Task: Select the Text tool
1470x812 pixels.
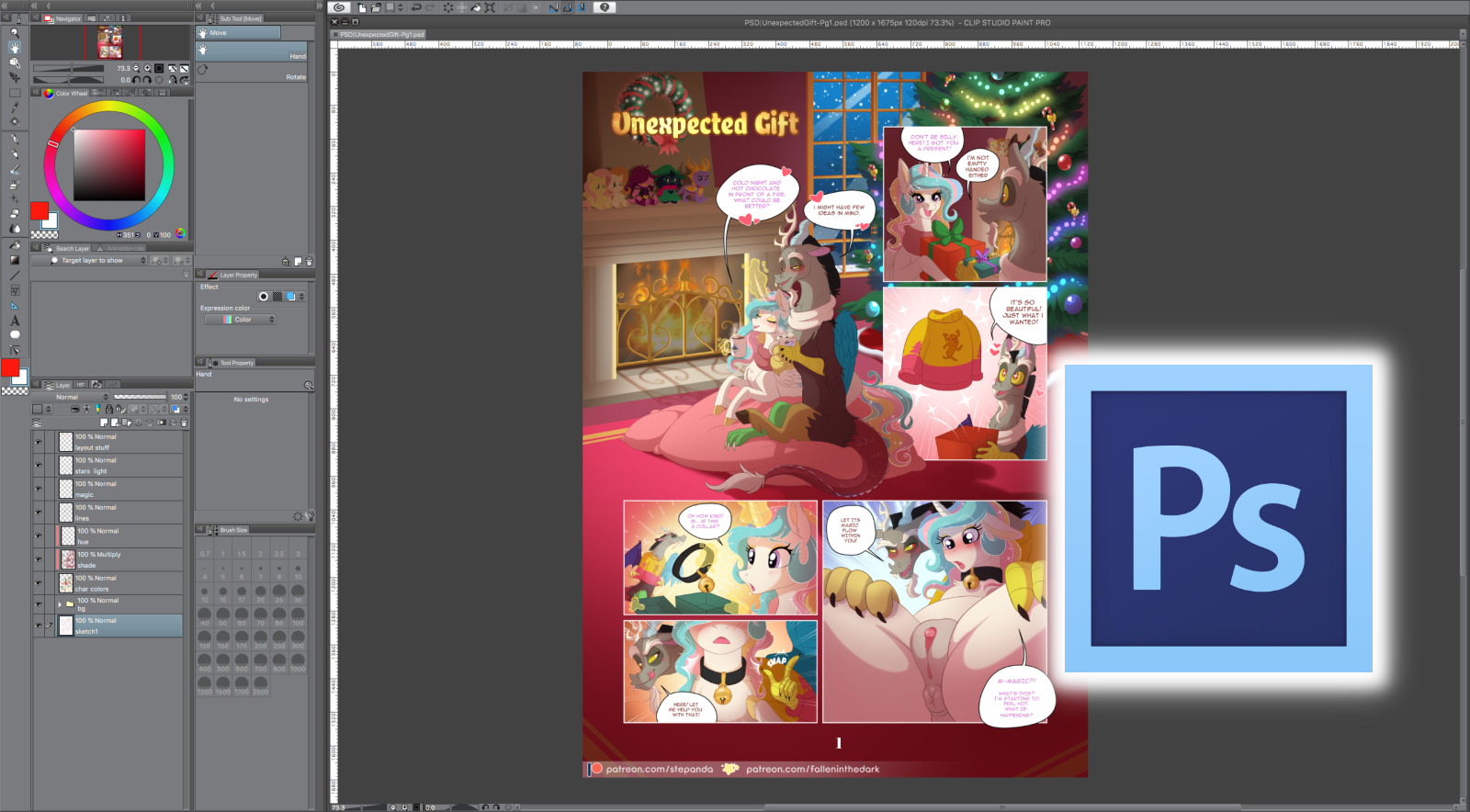Action: coord(15,321)
